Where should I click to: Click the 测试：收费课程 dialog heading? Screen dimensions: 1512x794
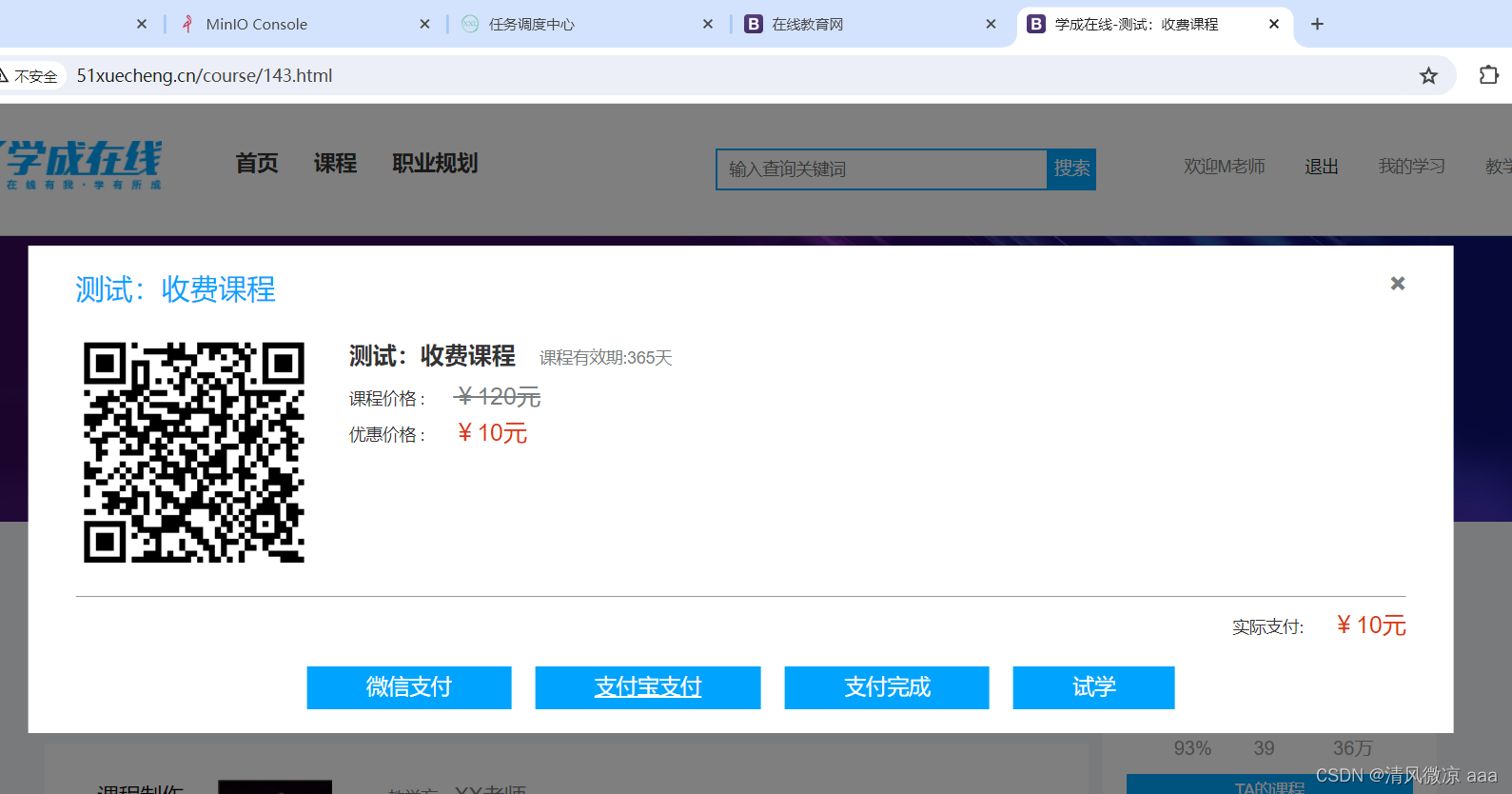(x=175, y=289)
